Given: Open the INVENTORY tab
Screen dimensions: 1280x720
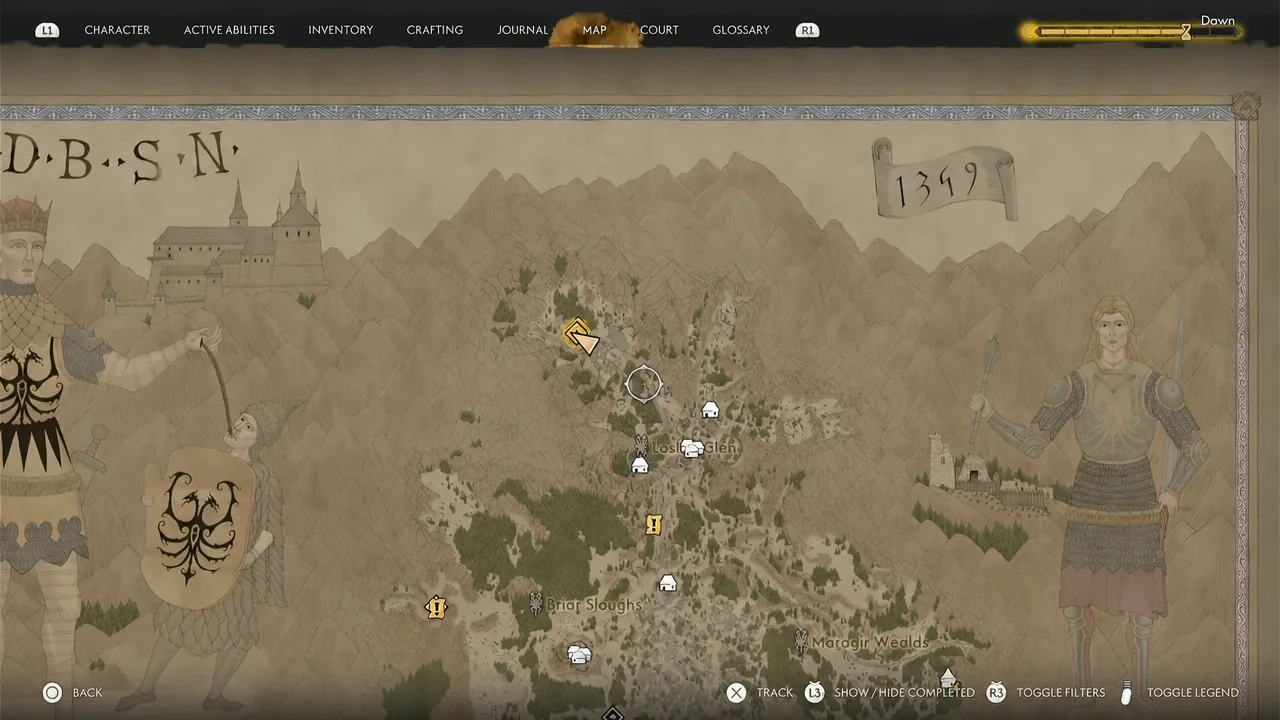Looking at the screenshot, I should coord(340,31).
